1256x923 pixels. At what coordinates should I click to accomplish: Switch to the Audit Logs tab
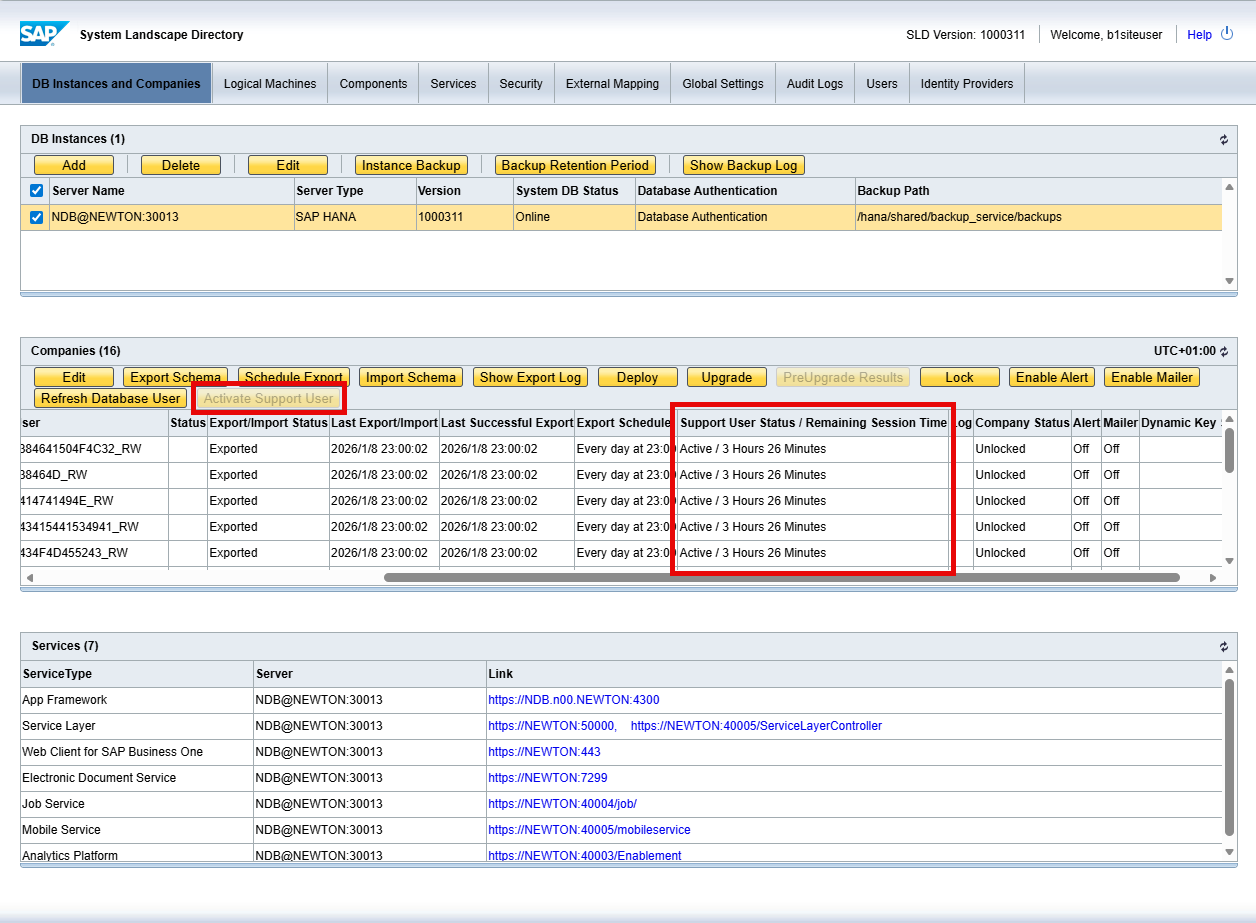click(814, 84)
